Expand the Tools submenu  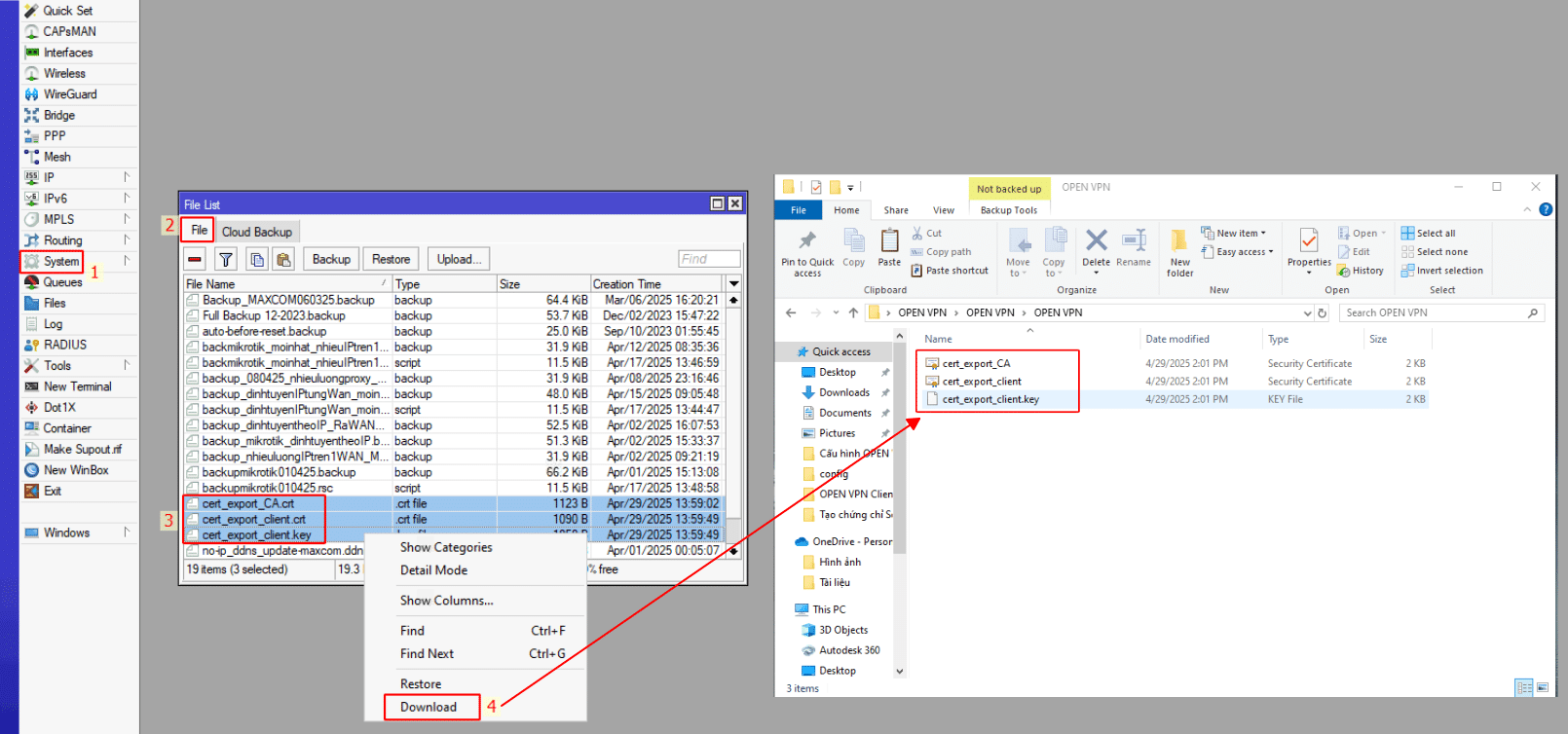pos(127,365)
